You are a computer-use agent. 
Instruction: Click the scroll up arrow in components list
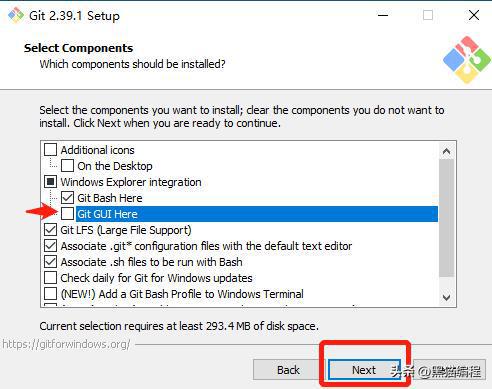(x=446, y=151)
